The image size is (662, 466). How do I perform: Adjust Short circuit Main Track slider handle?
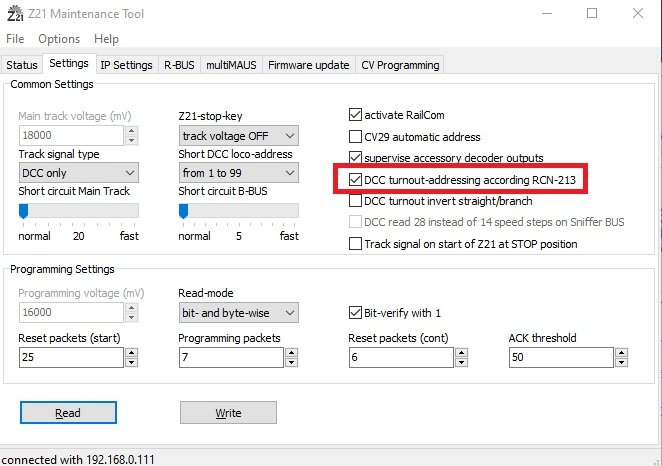pyautogui.click(x=24, y=211)
